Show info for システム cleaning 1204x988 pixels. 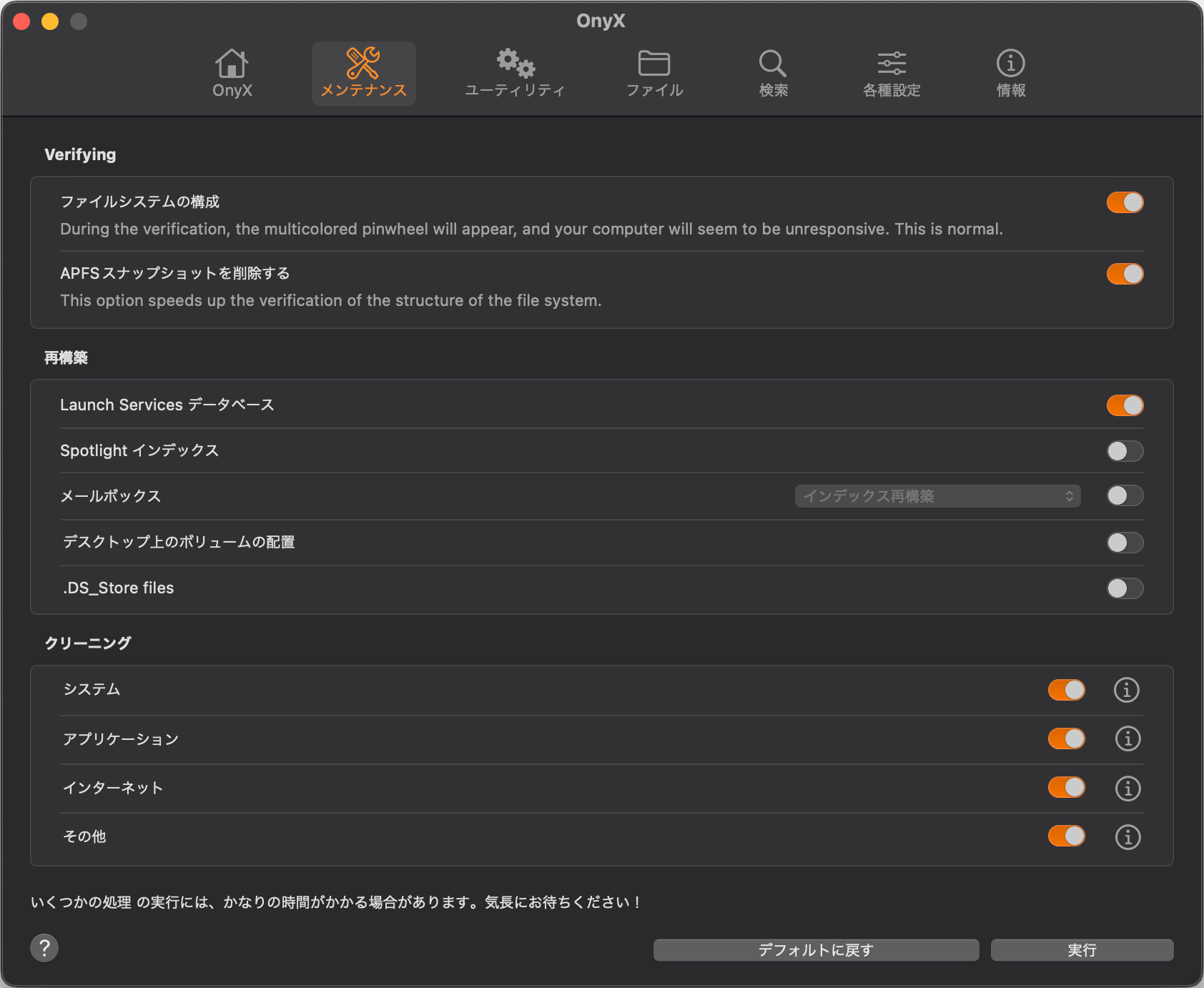(x=1127, y=690)
